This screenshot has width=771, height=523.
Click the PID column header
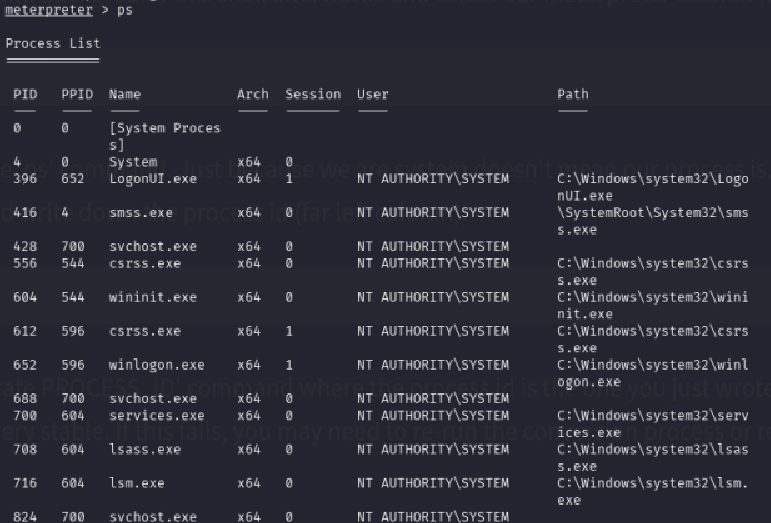(x=25, y=94)
